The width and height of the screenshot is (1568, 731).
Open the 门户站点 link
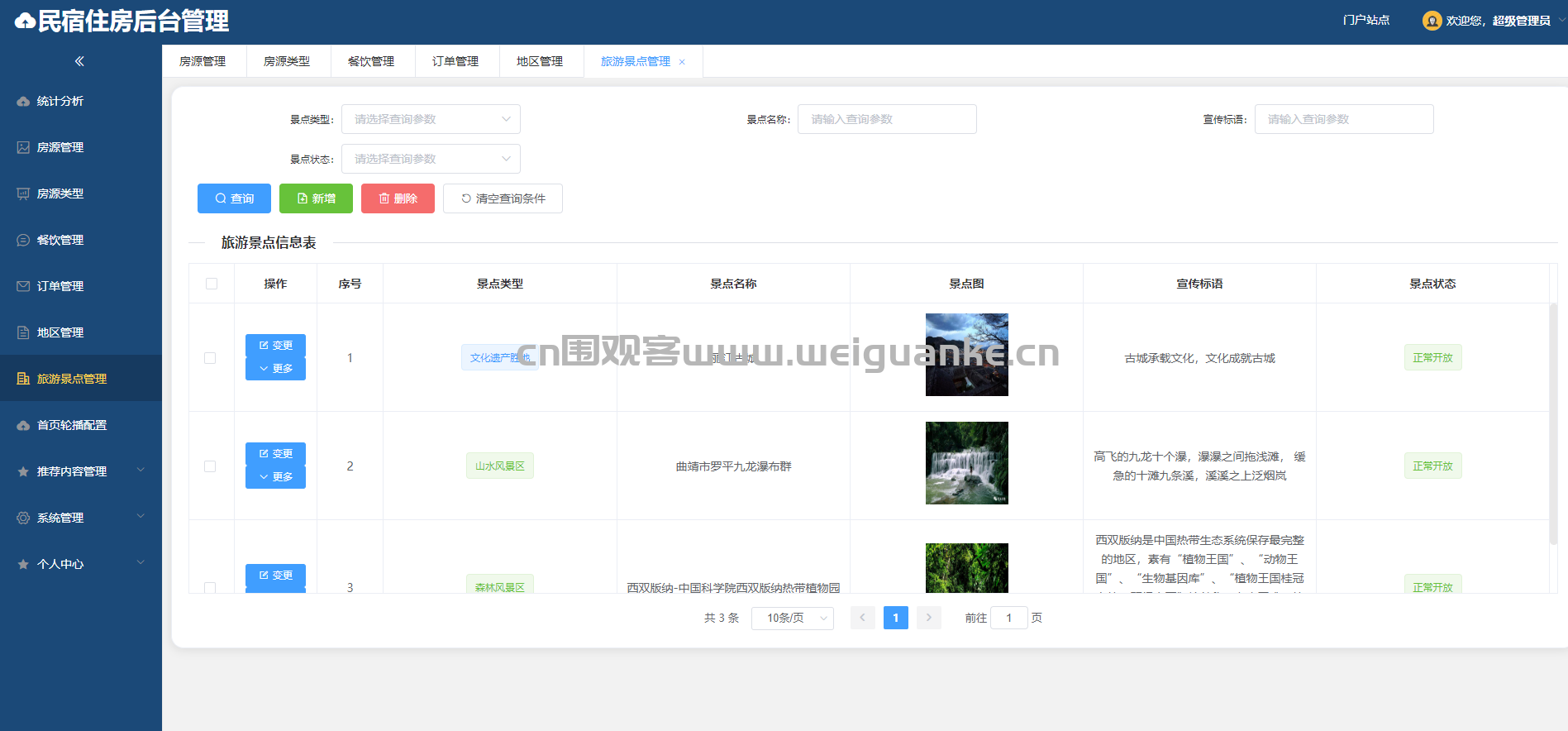tap(1365, 21)
